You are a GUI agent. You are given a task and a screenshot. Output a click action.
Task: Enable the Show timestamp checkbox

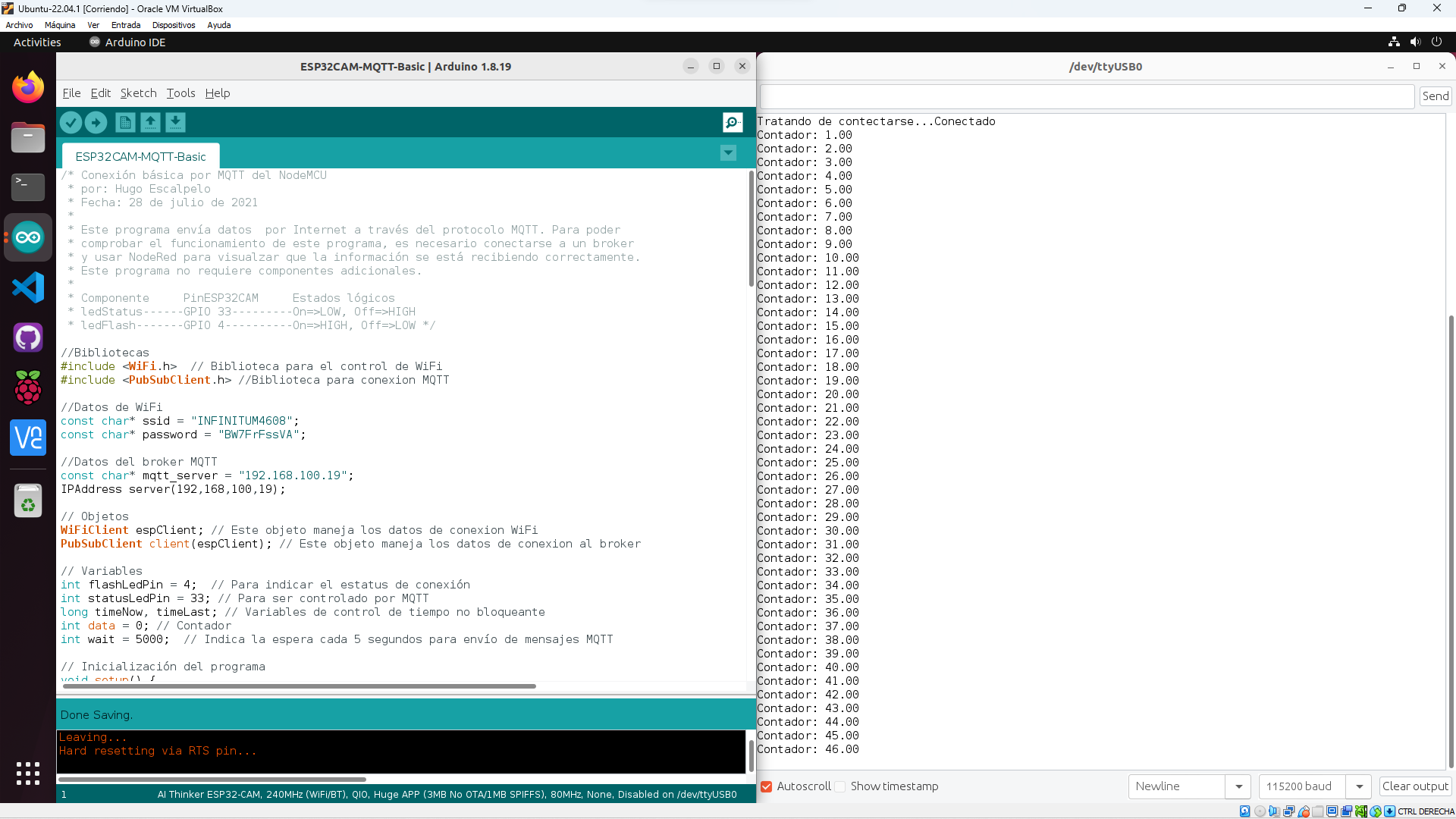tap(840, 786)
